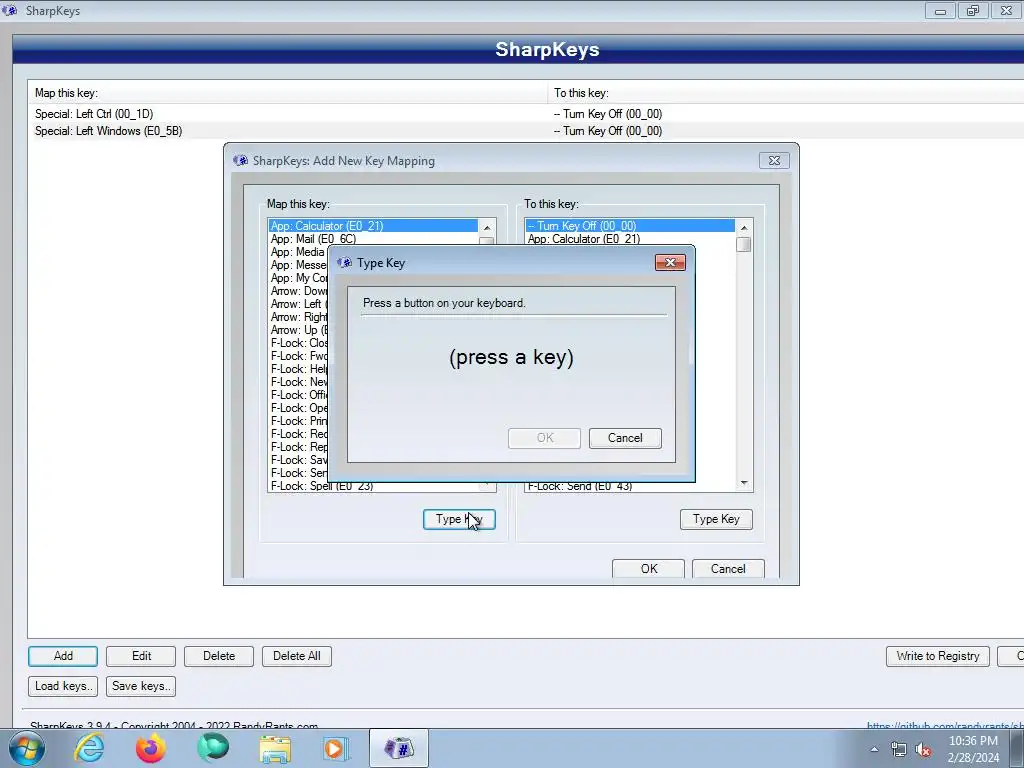Image resolution: width=1024 pixels, height=768 pixels.
Task: Open Firefox from the taskbar
Action: (x=151, y=748)
